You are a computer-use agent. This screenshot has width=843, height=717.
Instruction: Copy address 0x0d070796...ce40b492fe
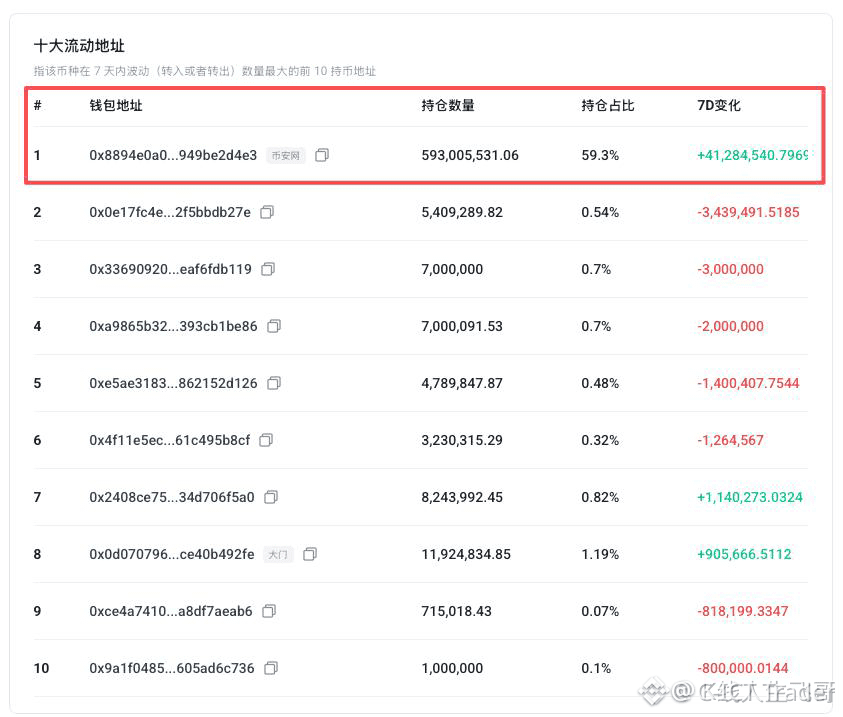310,554
